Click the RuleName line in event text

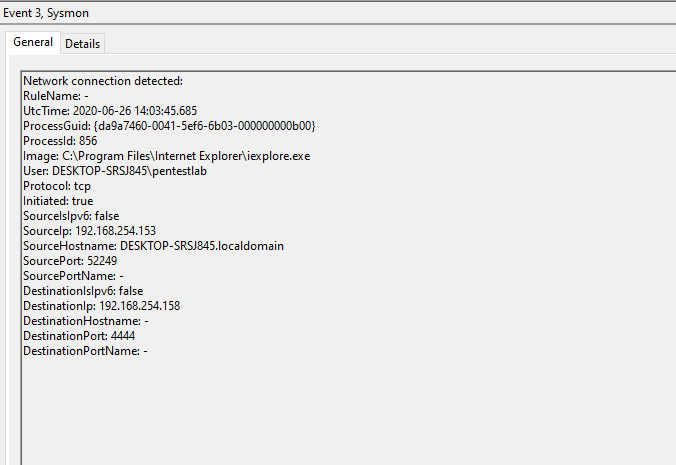tap(56, 96)
